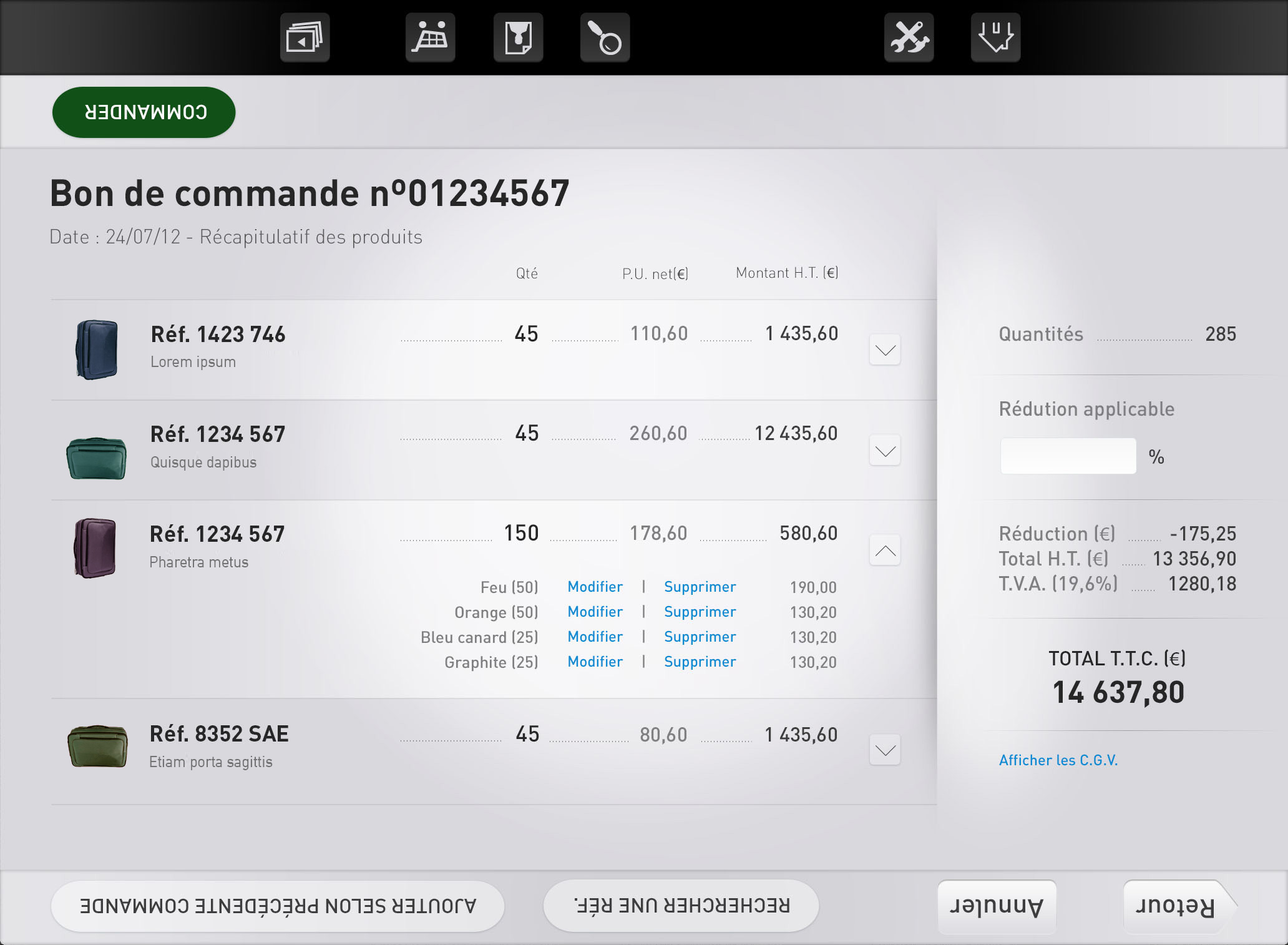Select the Réduction value -175,25
Image resolution: width=1288 pixels, height=945 pixels.
pyautogui.click(x=1203, y=534)
